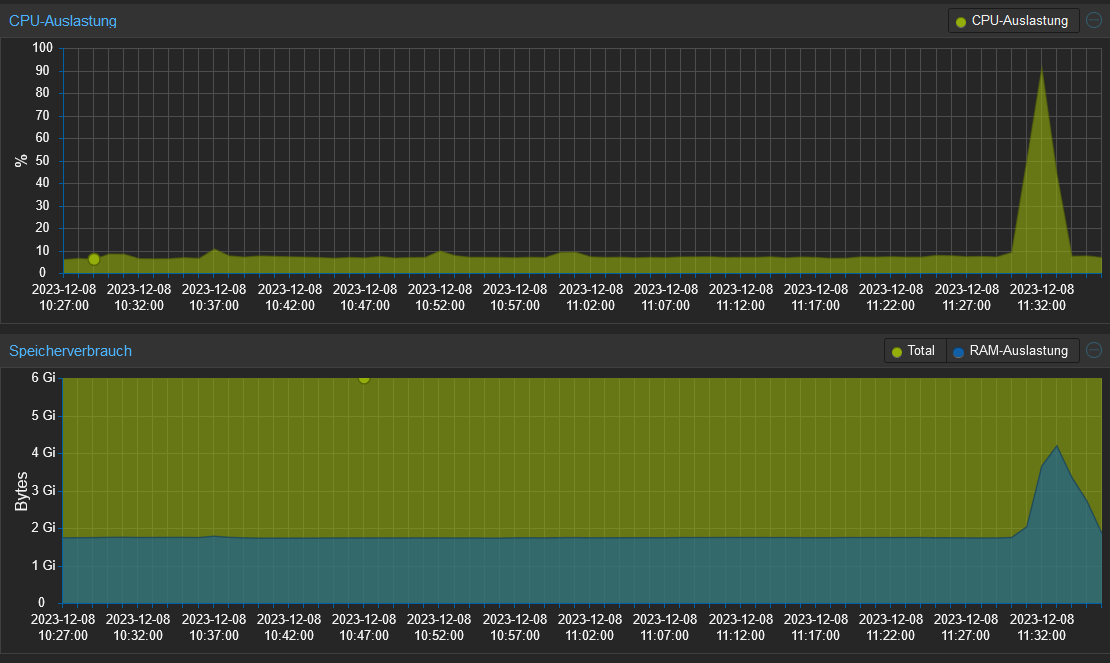The width and height of the screenshot is (1110, 663).
Task: Click the Speicherverbrauch panel title
Action: point(70,351)
